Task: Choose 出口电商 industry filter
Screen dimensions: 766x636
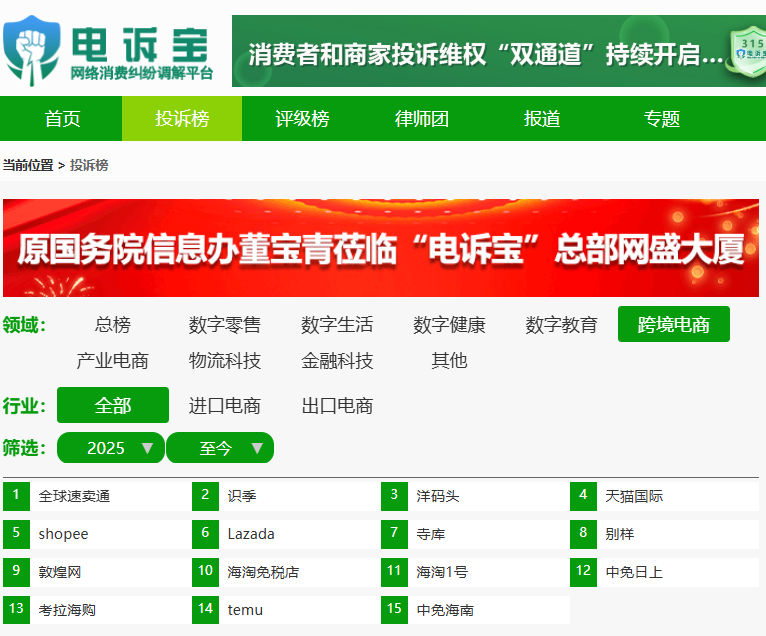Action: (x=337, y=405)
